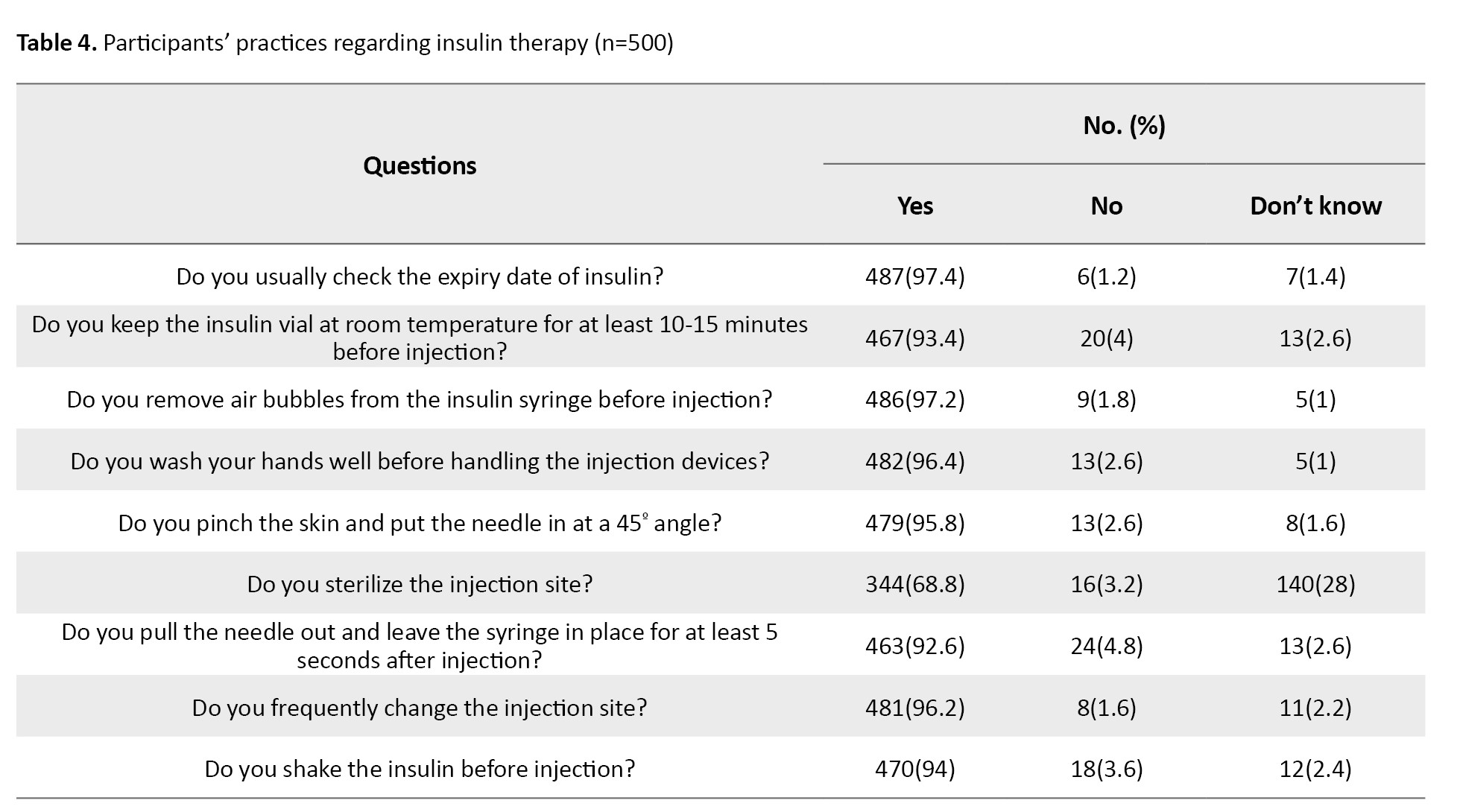Select the Questions column header

[420, 165]
